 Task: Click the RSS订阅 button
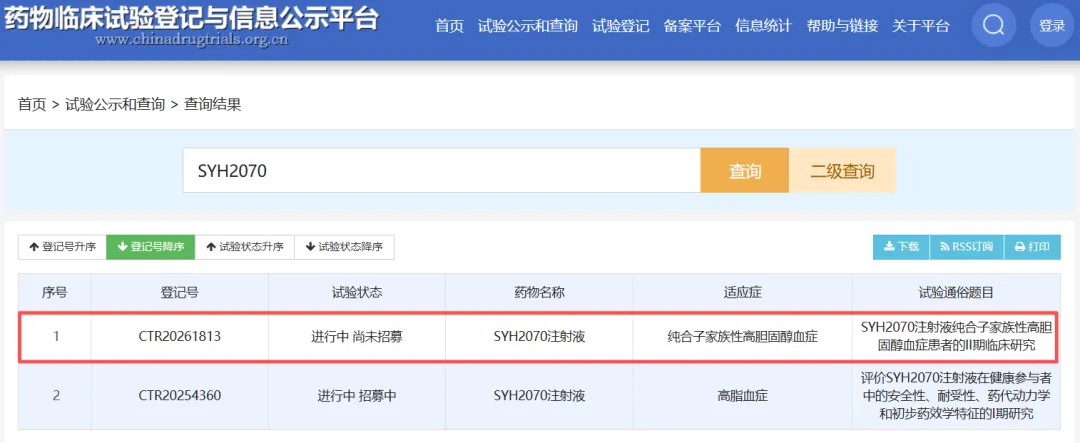point(966,247)
